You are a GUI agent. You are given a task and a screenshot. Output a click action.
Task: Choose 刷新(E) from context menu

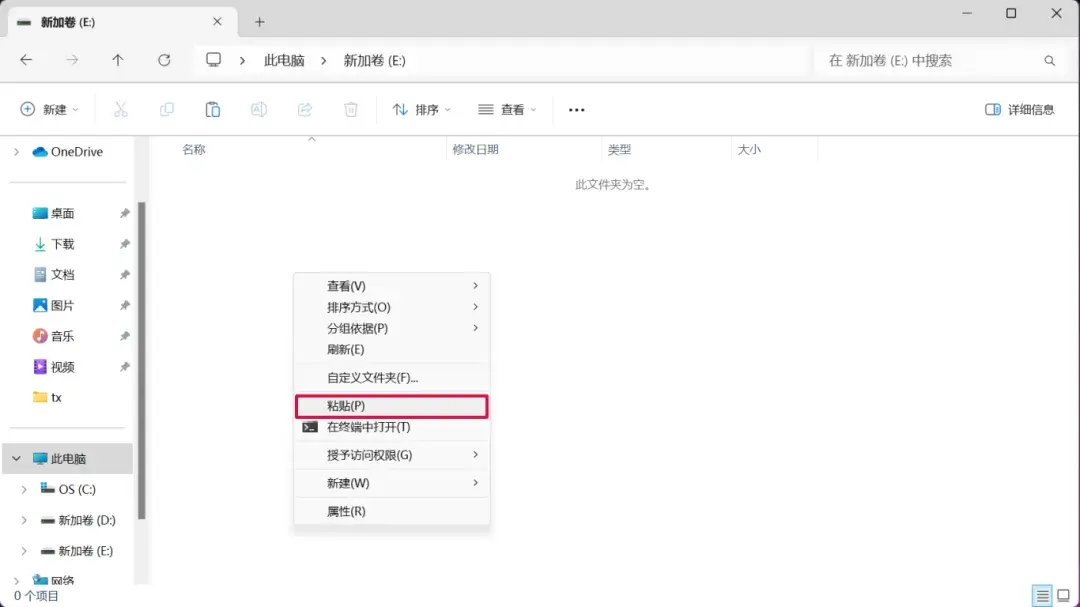pos(392,349)
